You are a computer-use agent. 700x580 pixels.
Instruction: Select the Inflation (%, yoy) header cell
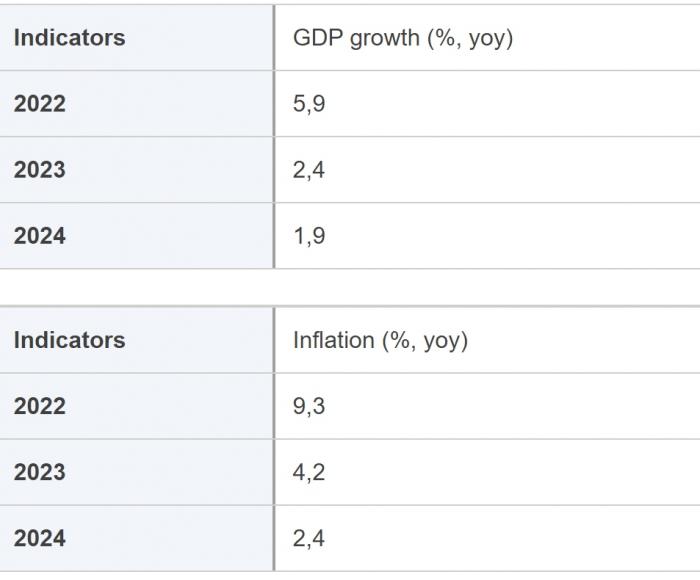tap(380, 340)
